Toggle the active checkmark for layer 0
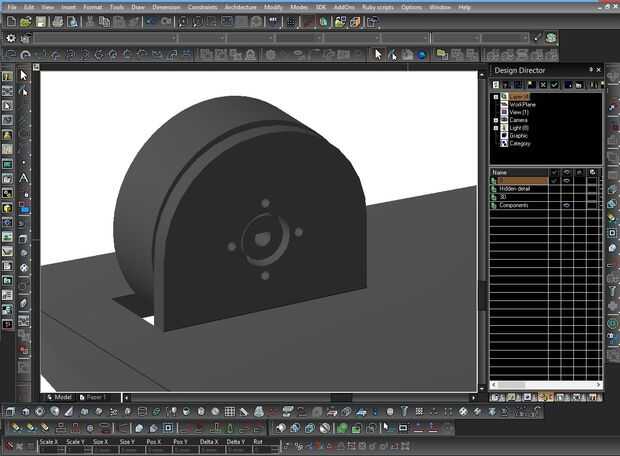The height and width of the screenshot is (456, 620). (554, 181)
